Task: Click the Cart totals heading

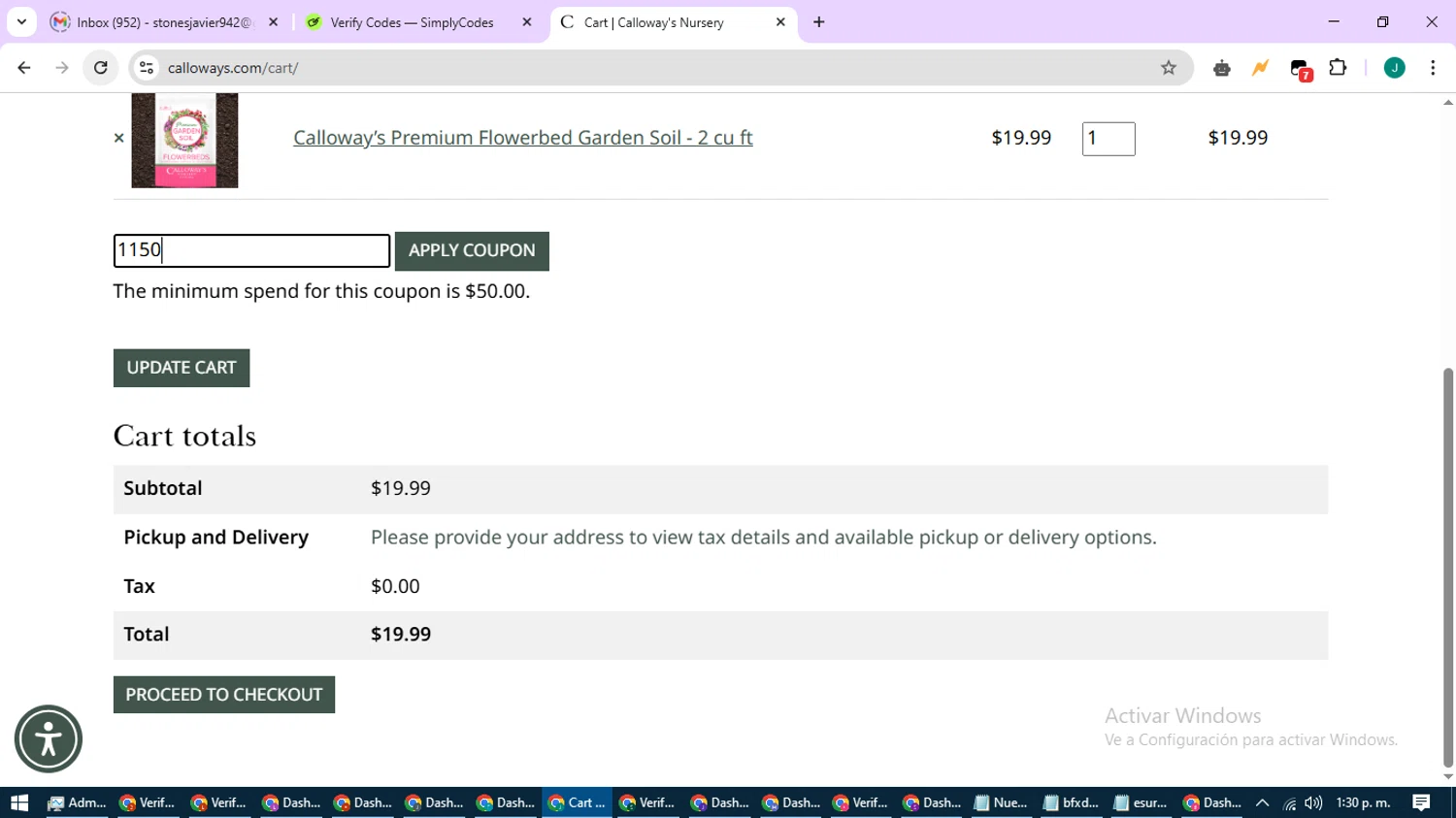Action: [x=184, y=437]
